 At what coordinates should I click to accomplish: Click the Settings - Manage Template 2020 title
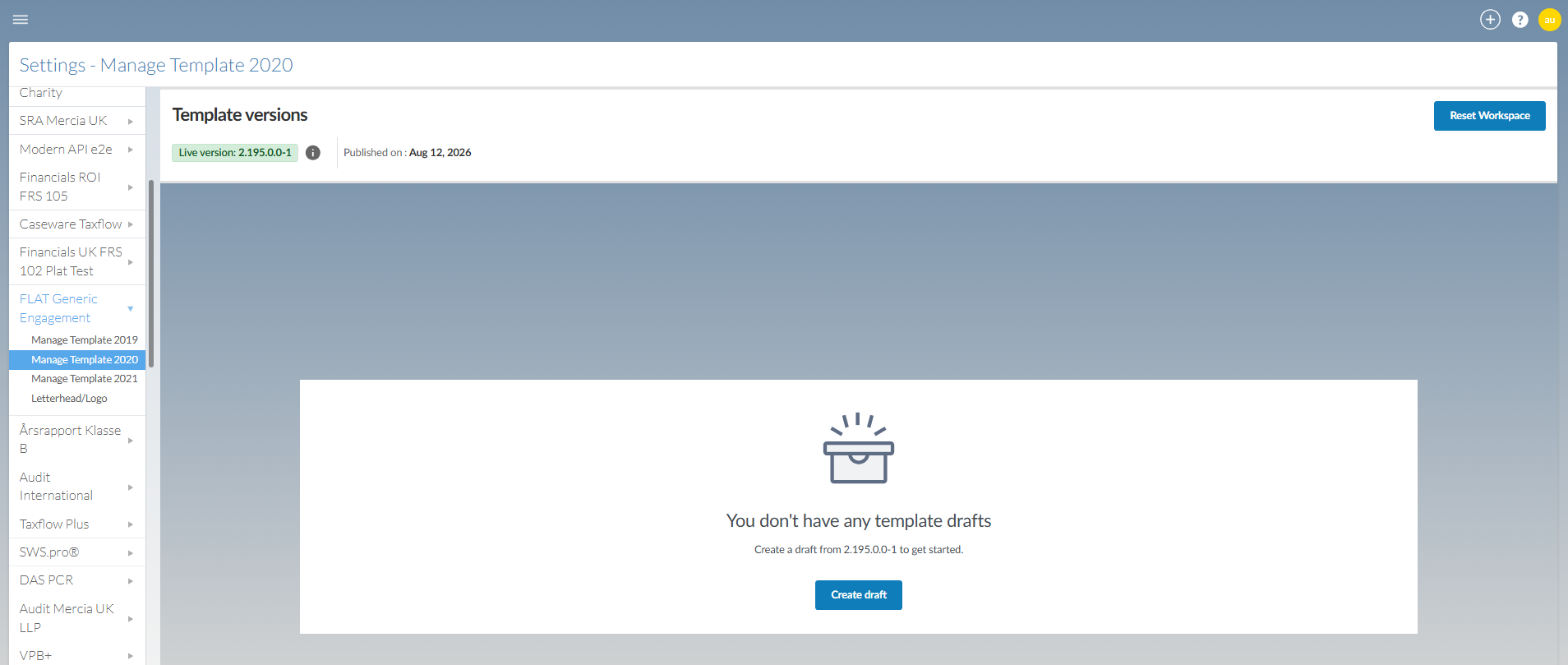(x=156, y=65)
